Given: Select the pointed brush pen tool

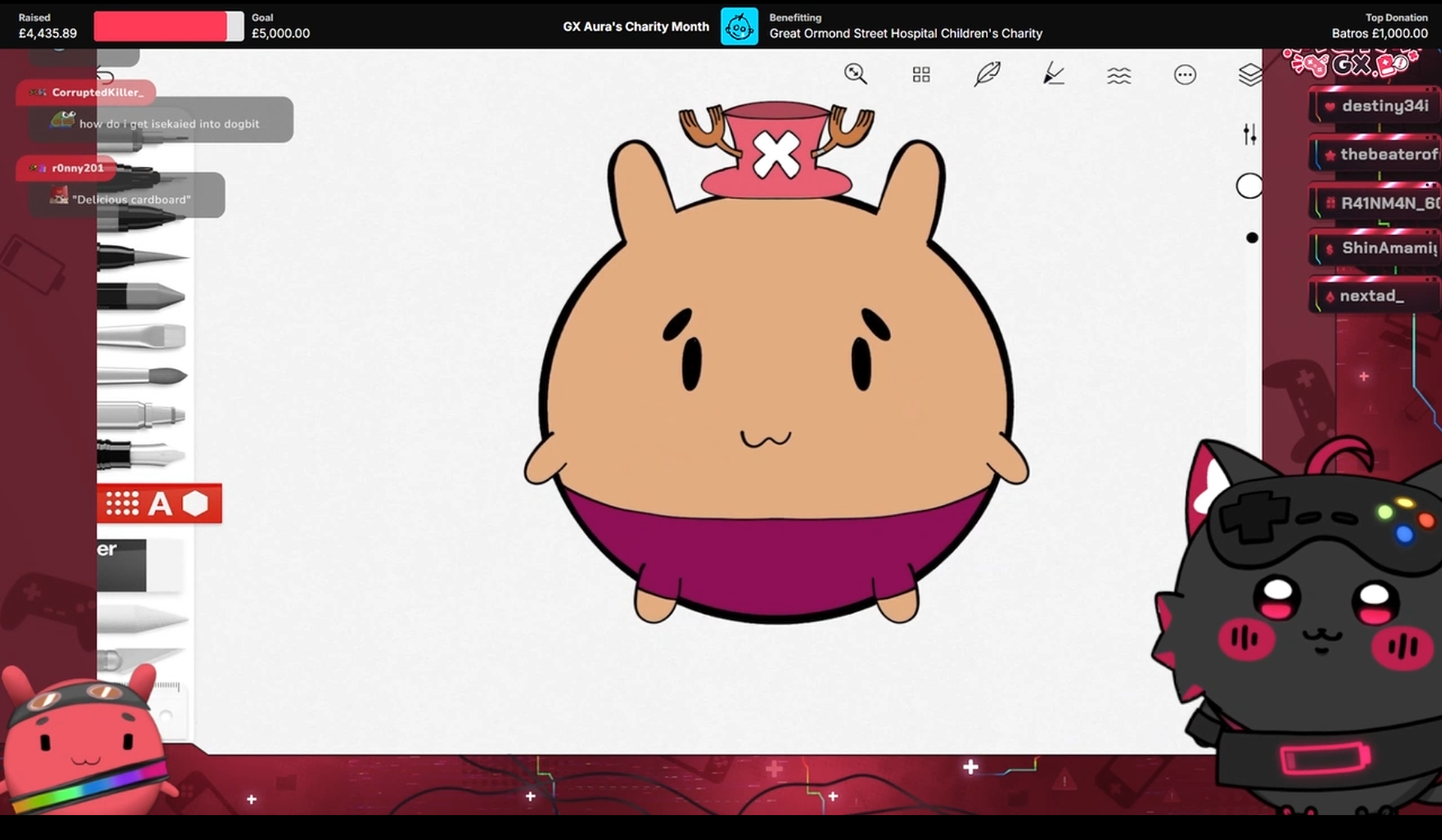Looking at the screenshot, I should (x=143, y=257).
